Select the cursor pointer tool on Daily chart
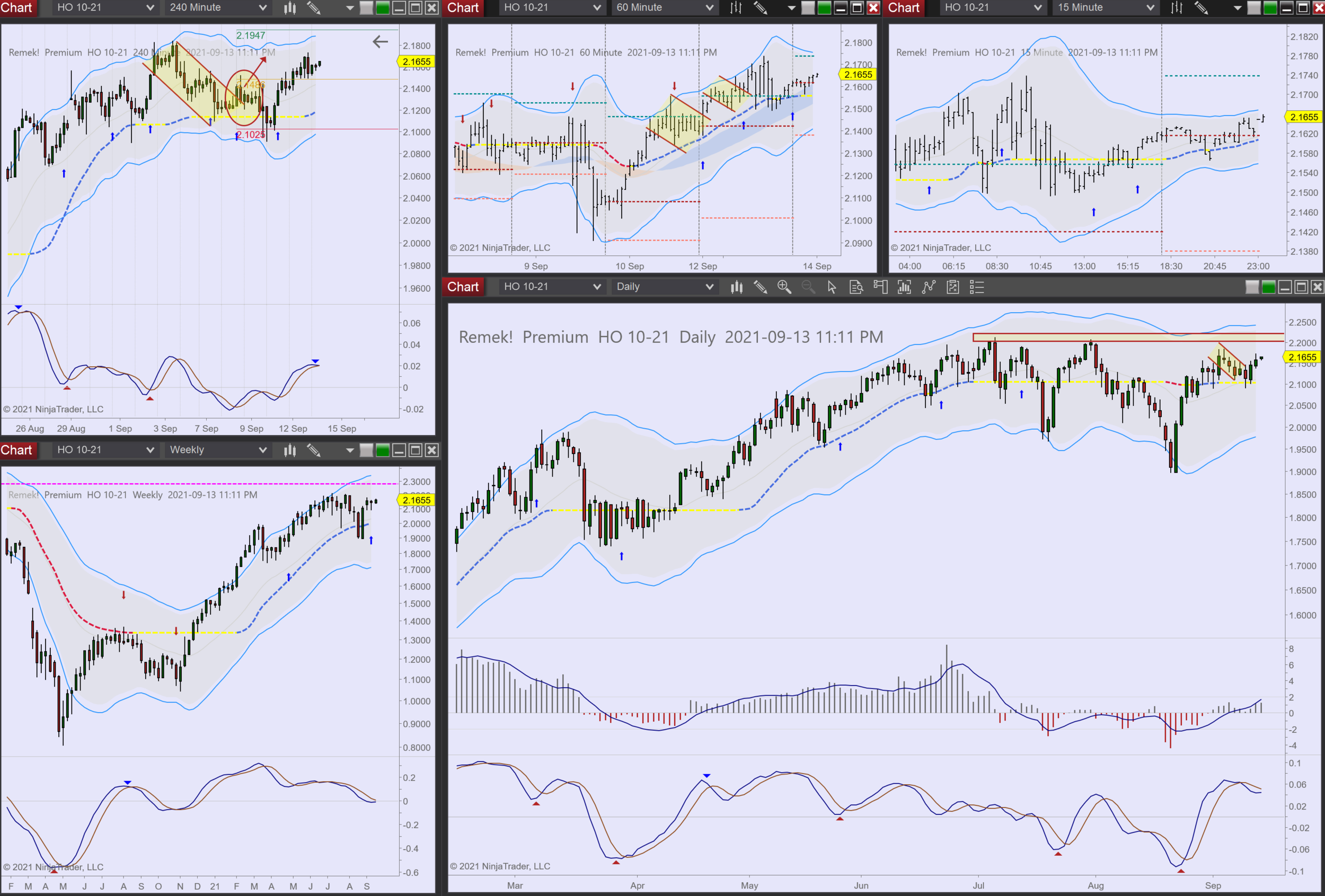The height and width of the screenshot is (896, 1325). tap(832, 287)
